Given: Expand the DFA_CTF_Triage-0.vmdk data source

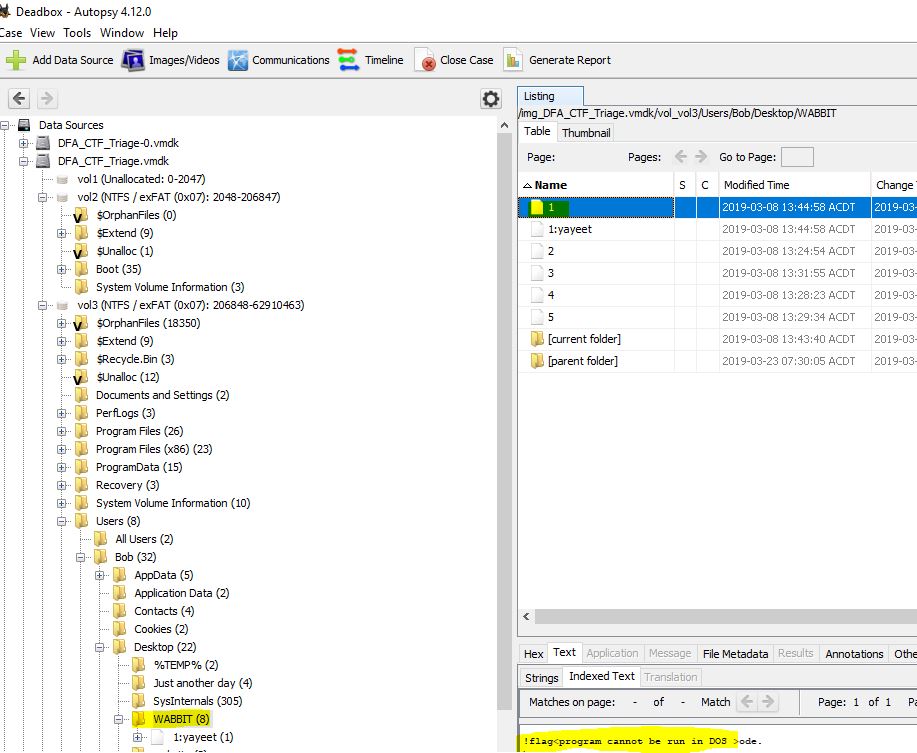Looking at the screenshot, I should (x=24, y=143).
